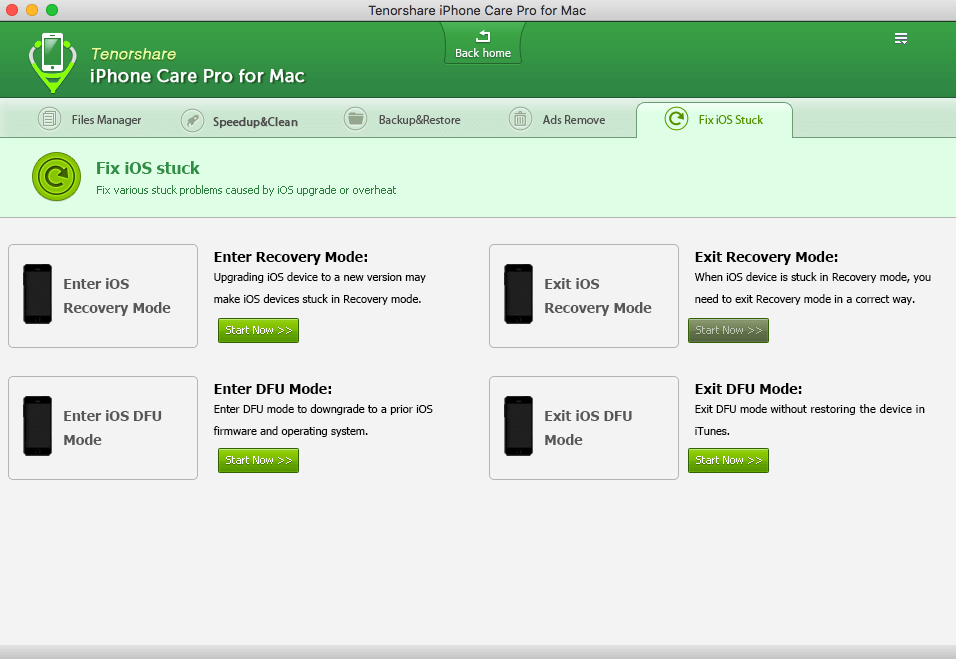The height and width of the screenshot is (659, 956).
Task: Start Now for Exit Recovery Mode
Action: click(x=729, y=330)
